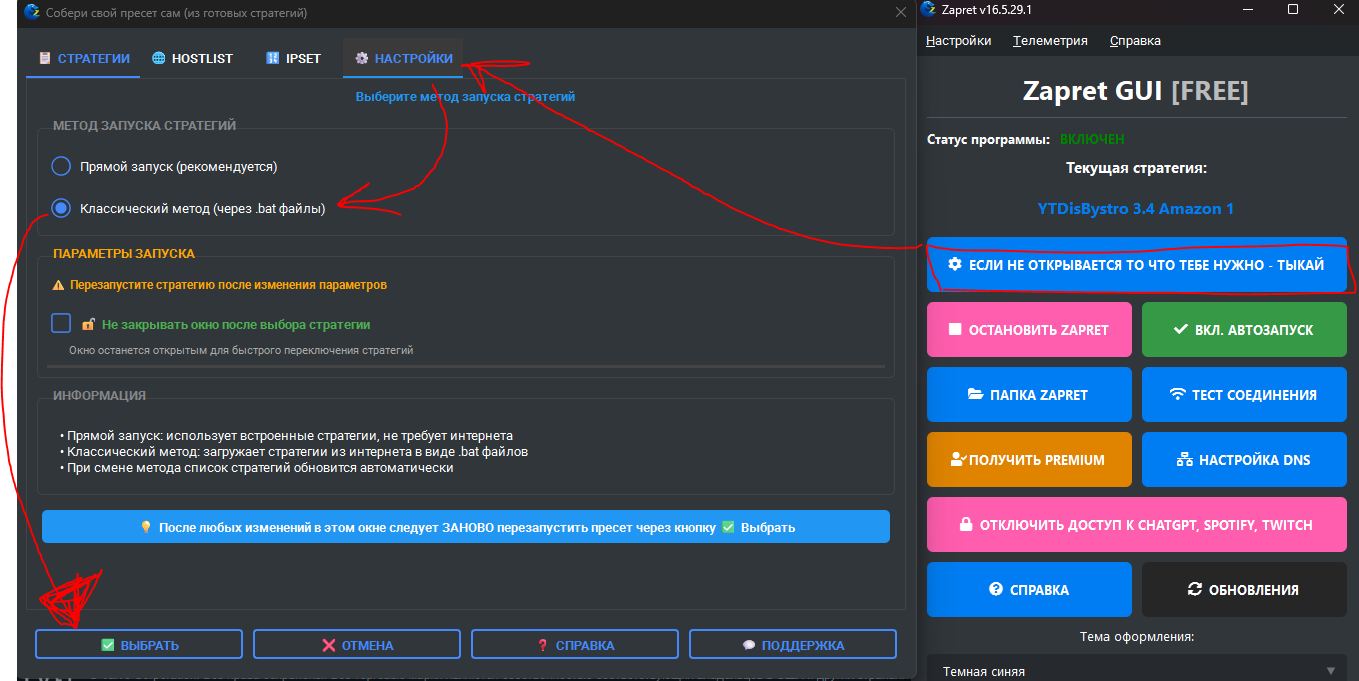Click the clipboard icon on СТРАТЕГИИ tab
This screenshot has height=681, width=1359.
(45, 59)
